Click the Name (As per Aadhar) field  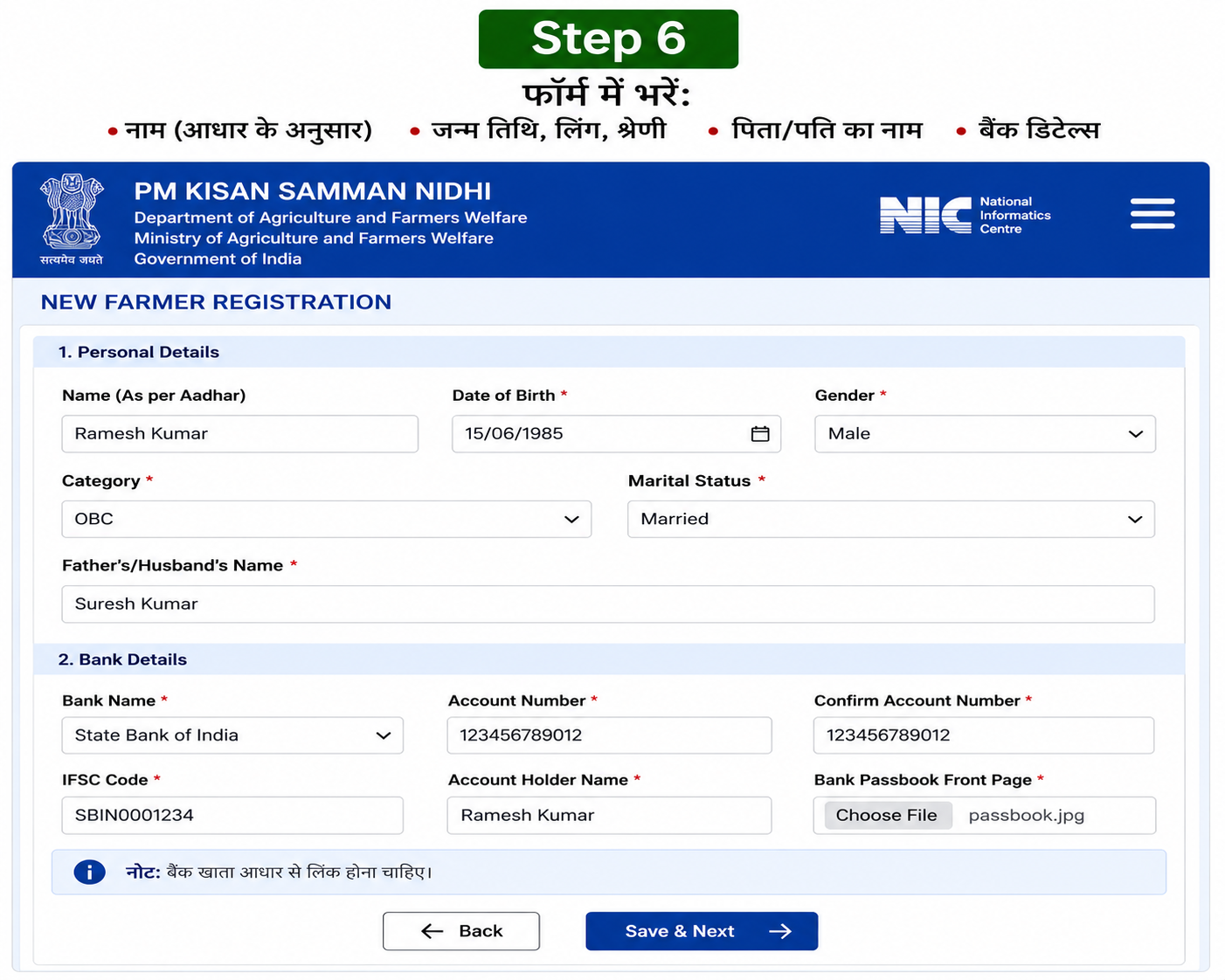click(x=240, y=434)
